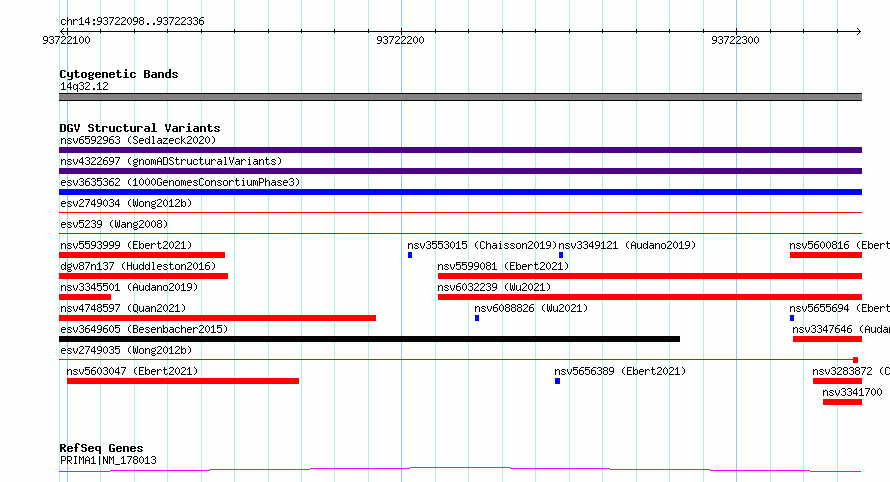Click the RefSeq Genes track title
This screenshot has height=482, width=890.
click(101, 448)
